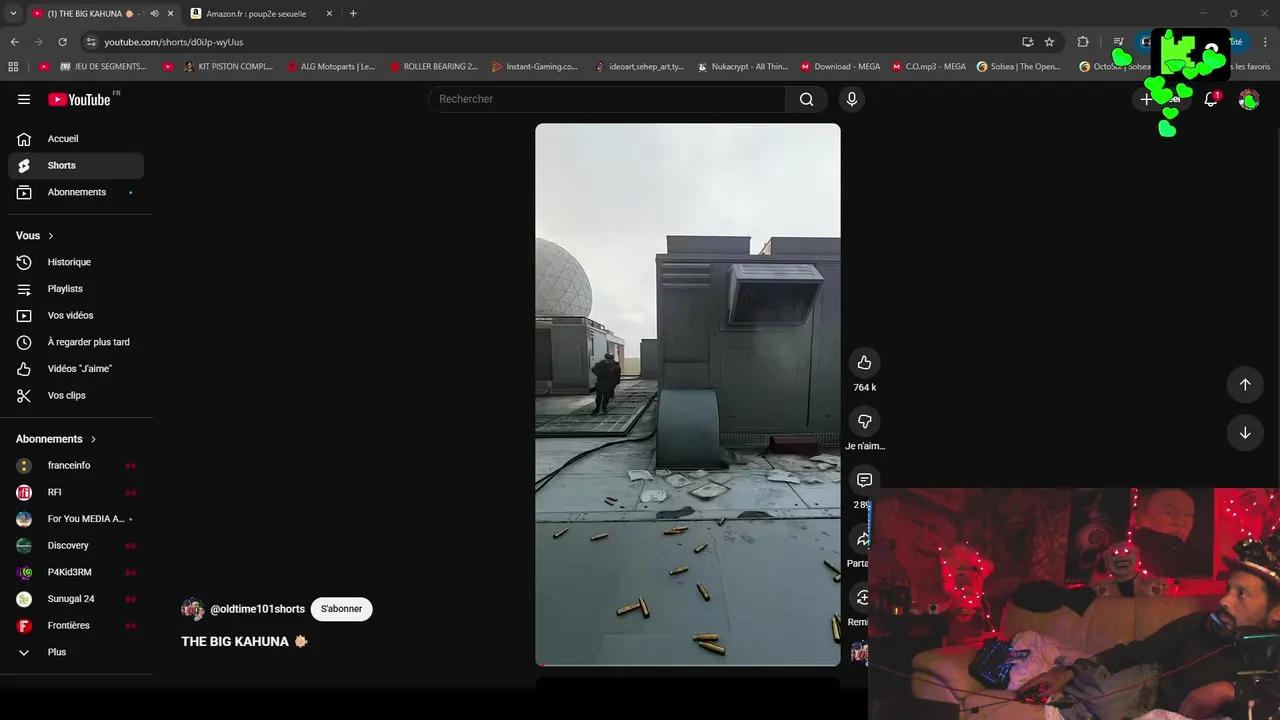Open Vidéos "J'aime"
1280x720 pixels.
[x=75, y=369]
